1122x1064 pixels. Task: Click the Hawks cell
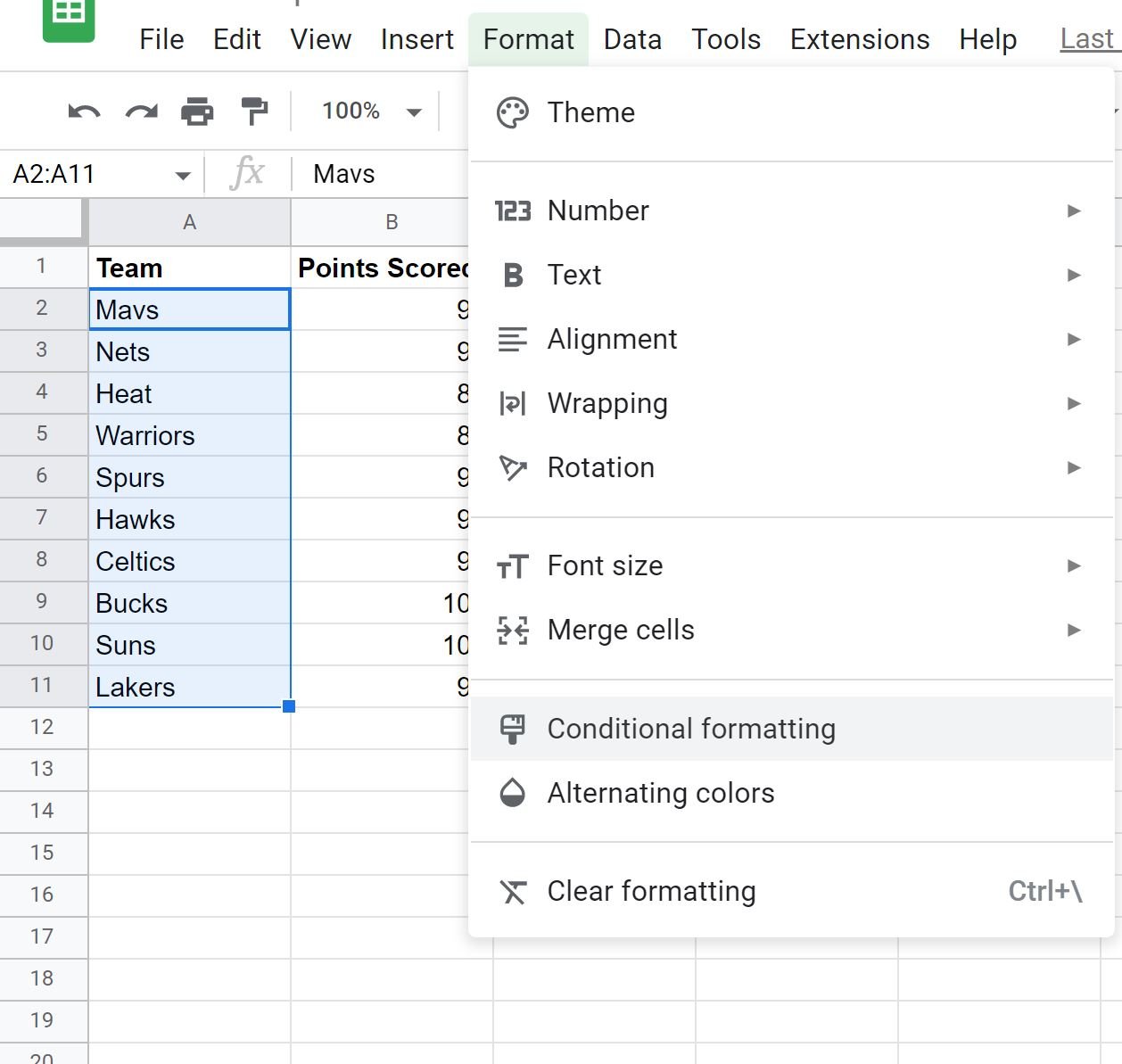point(189,519)
